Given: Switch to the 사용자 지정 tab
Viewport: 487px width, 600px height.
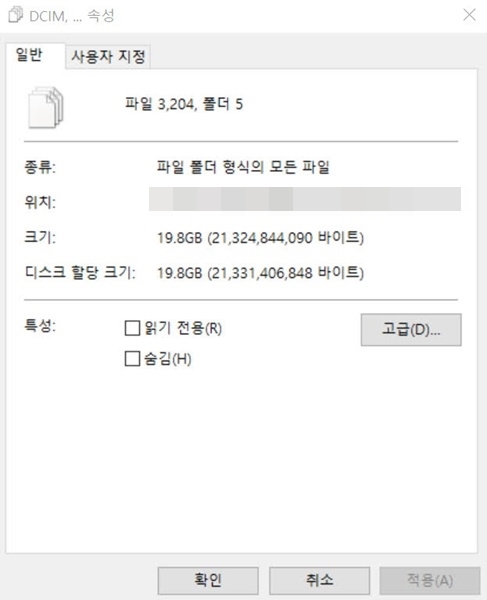Looking at the screenshot, I should (108, 57).
